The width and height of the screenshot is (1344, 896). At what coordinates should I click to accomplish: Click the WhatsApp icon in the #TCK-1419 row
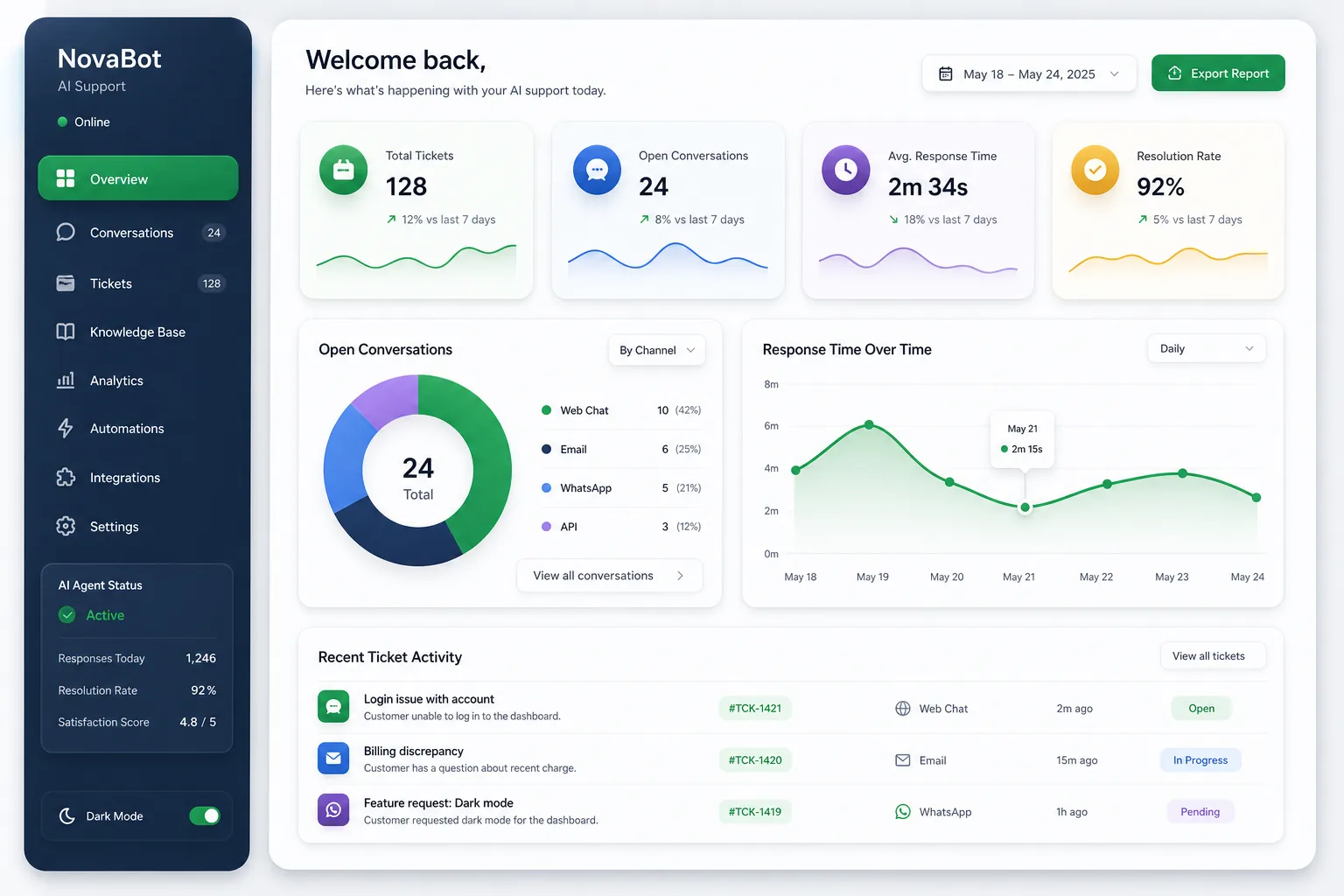903,812
